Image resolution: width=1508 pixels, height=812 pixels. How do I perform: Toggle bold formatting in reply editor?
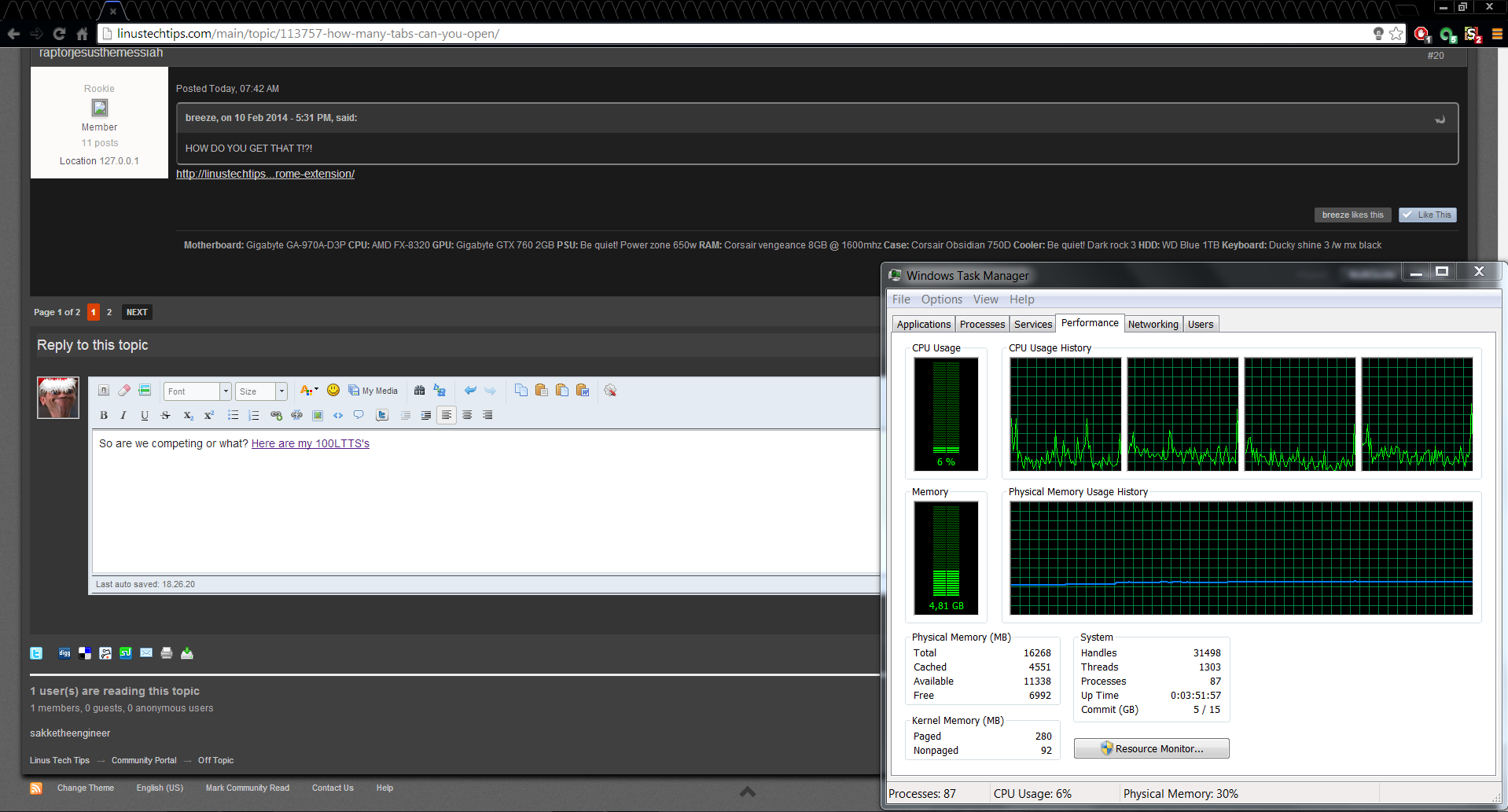pos(104,415)
